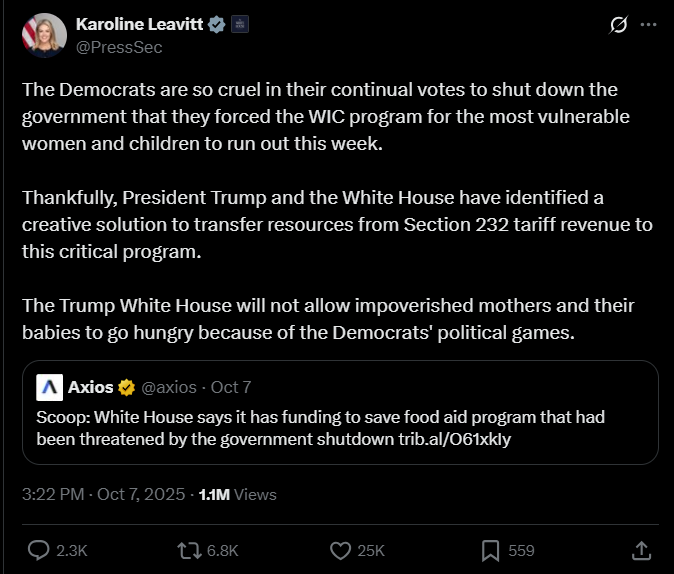Click the government affiliation badge icon

click(x=240, y=25)
